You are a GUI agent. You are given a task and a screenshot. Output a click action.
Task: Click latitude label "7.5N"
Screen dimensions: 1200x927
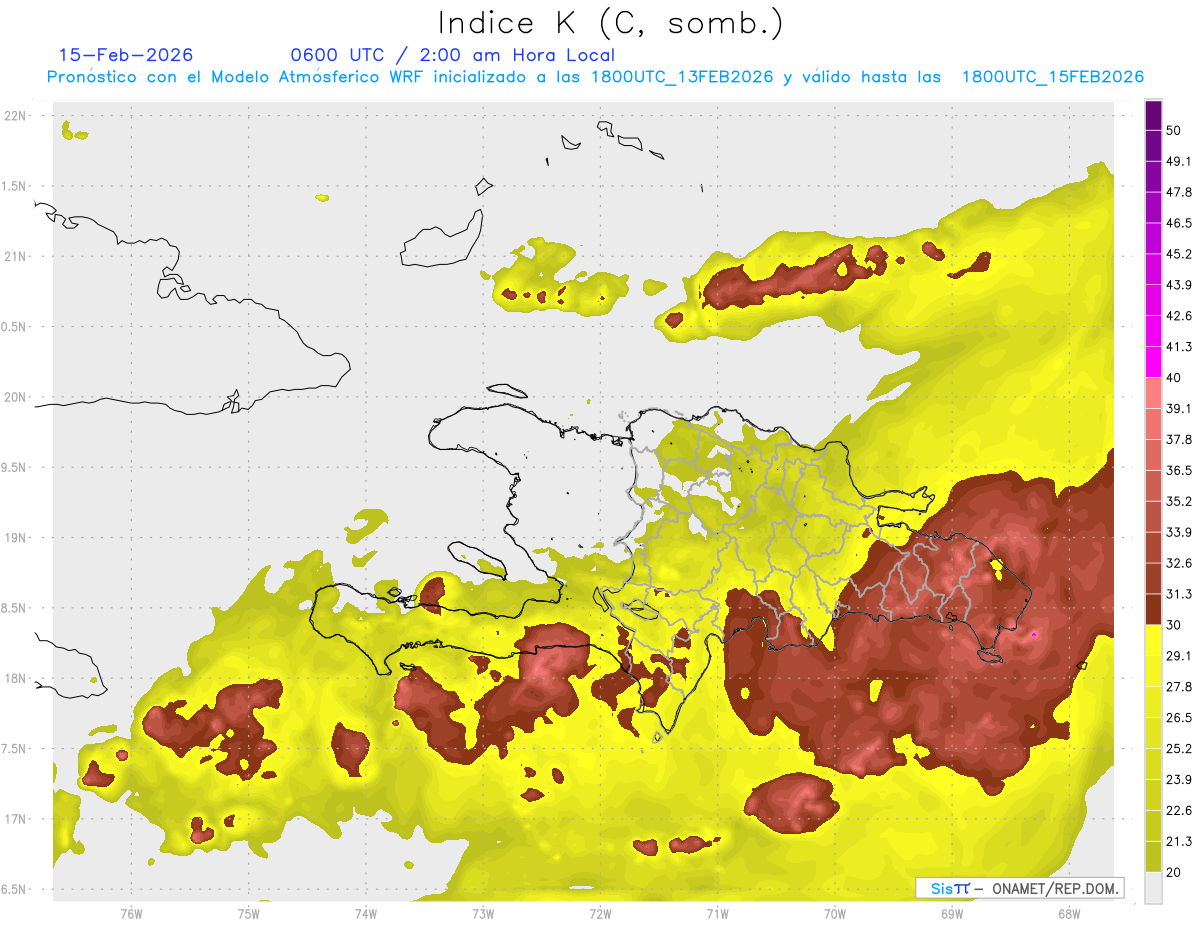click(x=15, y=749)
